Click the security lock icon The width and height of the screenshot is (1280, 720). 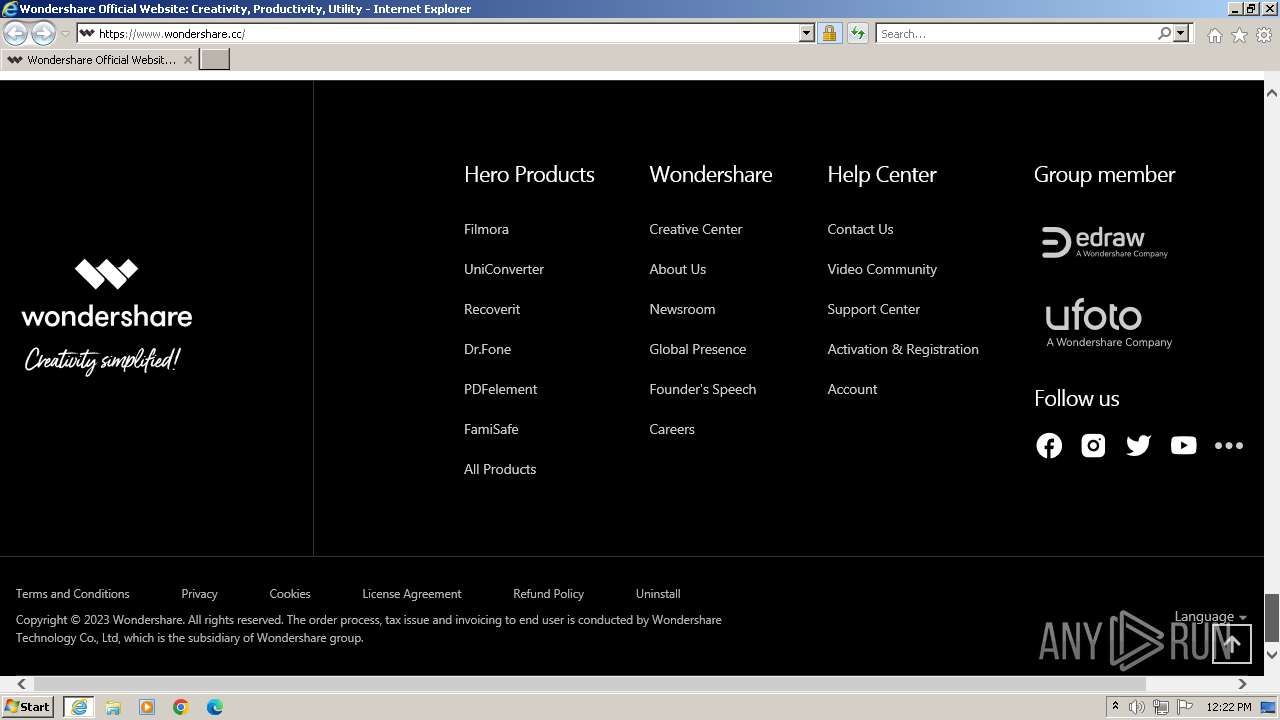pos(829,33)
